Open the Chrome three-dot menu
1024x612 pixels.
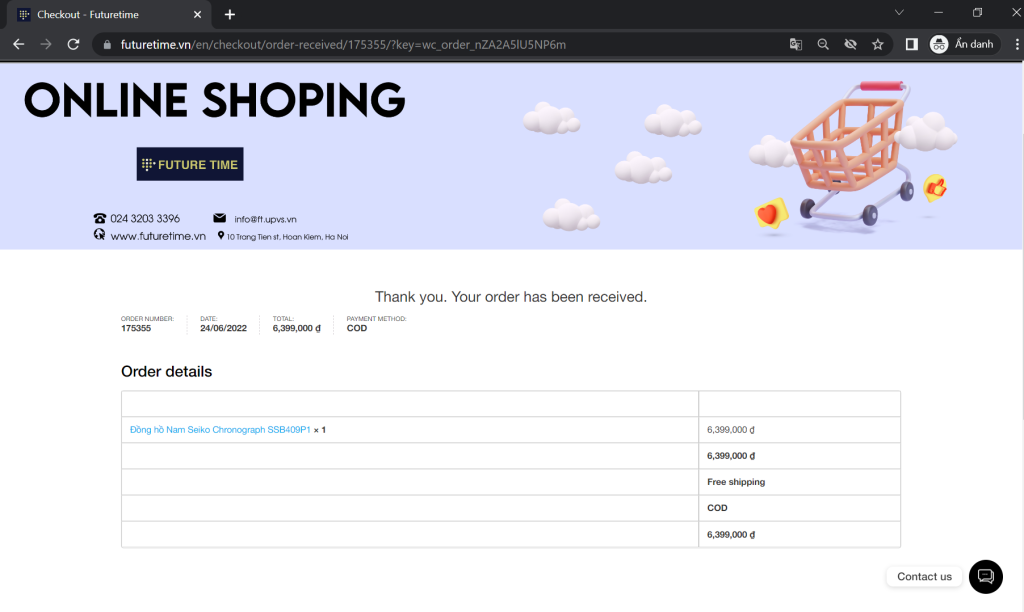pos(1016,44)
